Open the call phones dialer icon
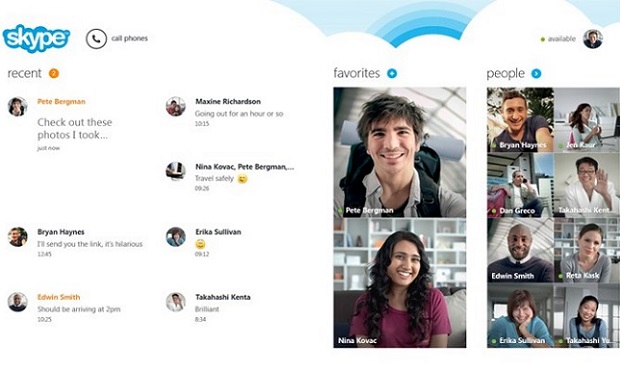The height and width of the screenshot is (386, 620). [x=96, y=39]
